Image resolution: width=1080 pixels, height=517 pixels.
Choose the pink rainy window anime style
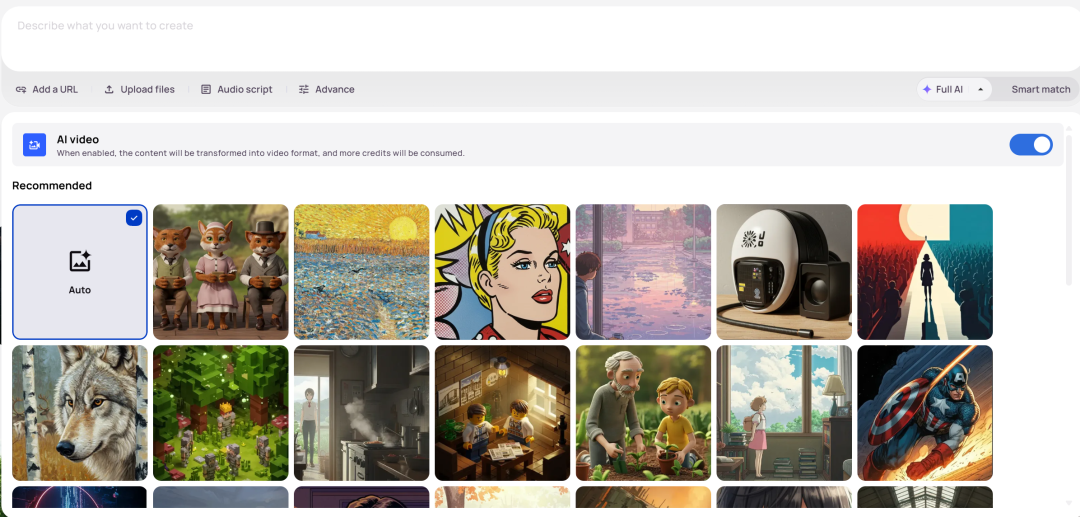643,272
